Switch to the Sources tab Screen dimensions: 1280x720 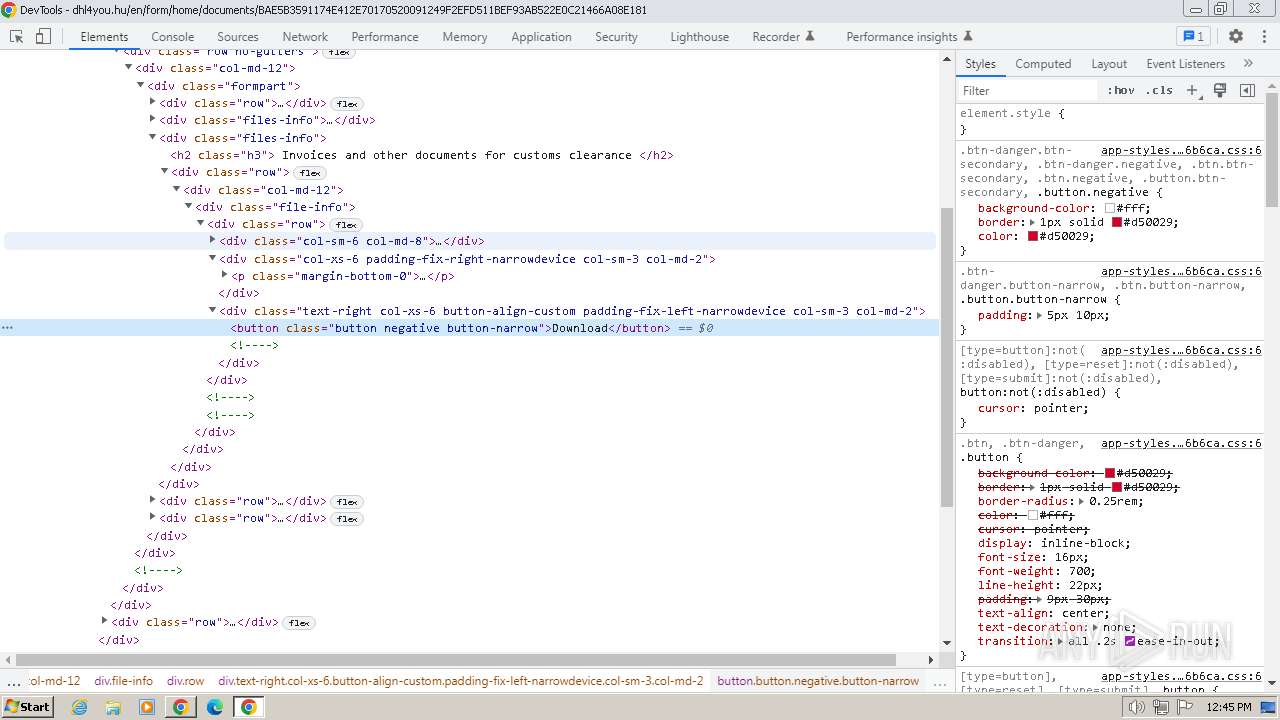click(x=238, y=36)
